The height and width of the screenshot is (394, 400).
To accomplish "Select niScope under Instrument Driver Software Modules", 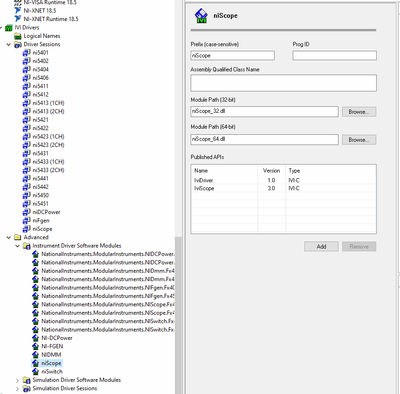I will click(51, 363).
